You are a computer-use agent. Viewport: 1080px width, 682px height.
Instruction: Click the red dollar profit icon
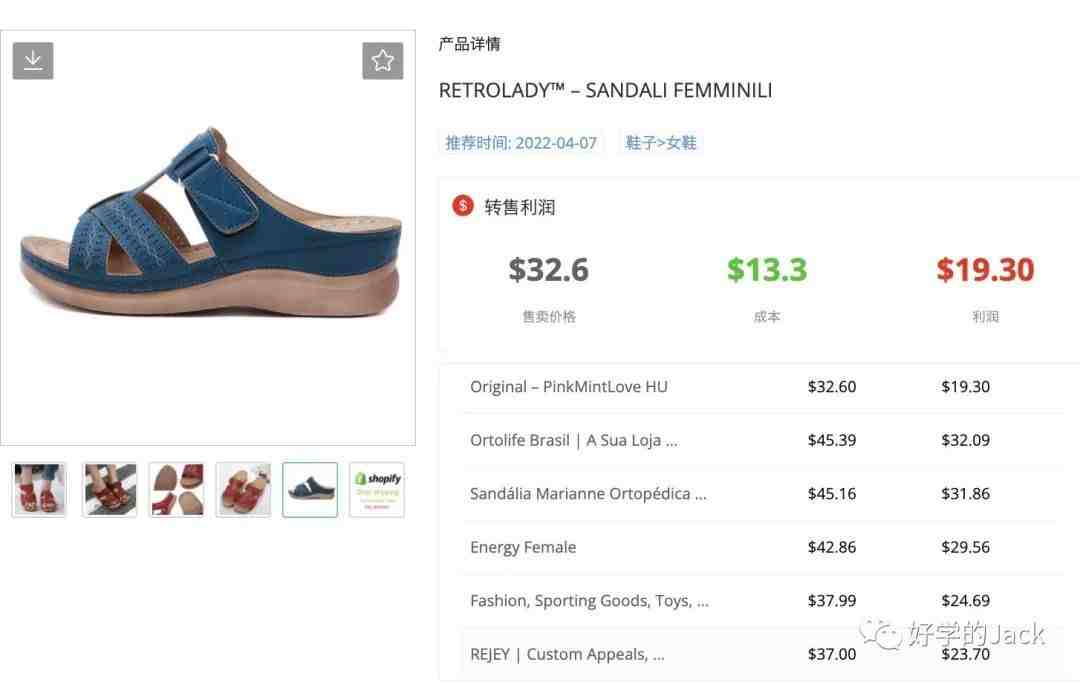(x=462, y=205)
